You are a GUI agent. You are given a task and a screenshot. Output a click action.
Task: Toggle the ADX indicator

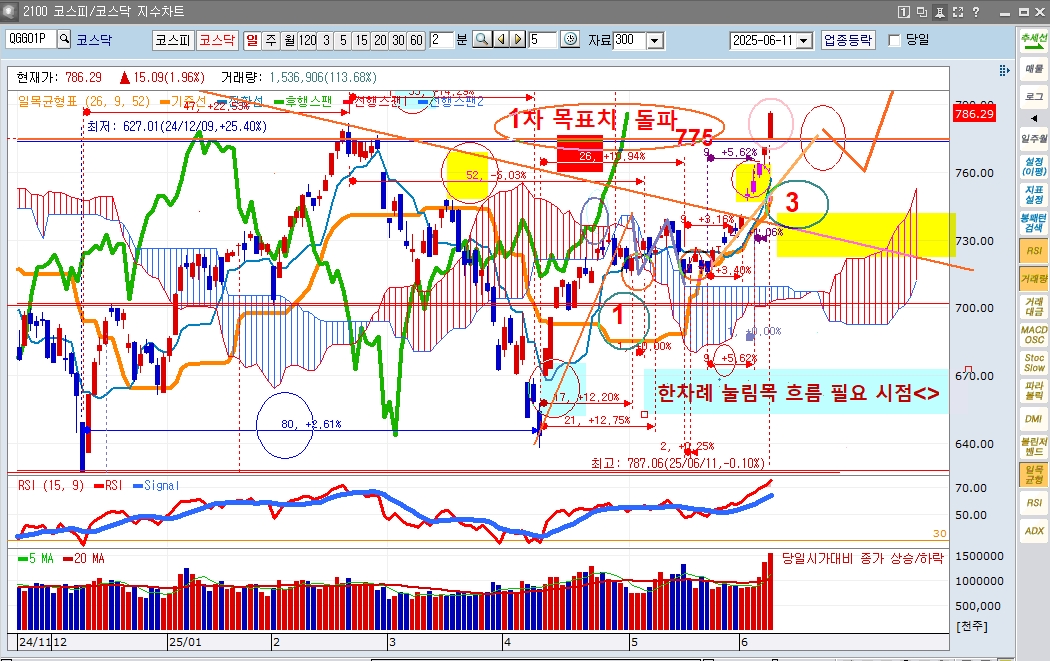point(1034,530)
